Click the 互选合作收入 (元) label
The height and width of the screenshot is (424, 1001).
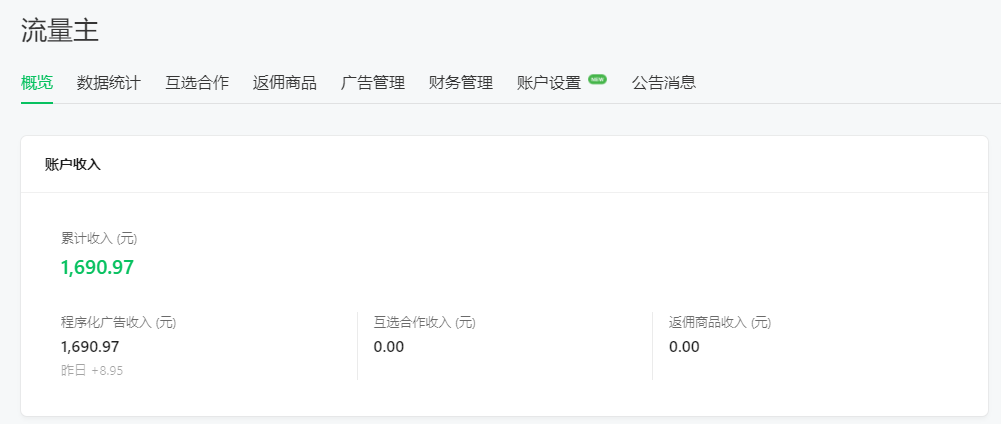tap(425, 322)
